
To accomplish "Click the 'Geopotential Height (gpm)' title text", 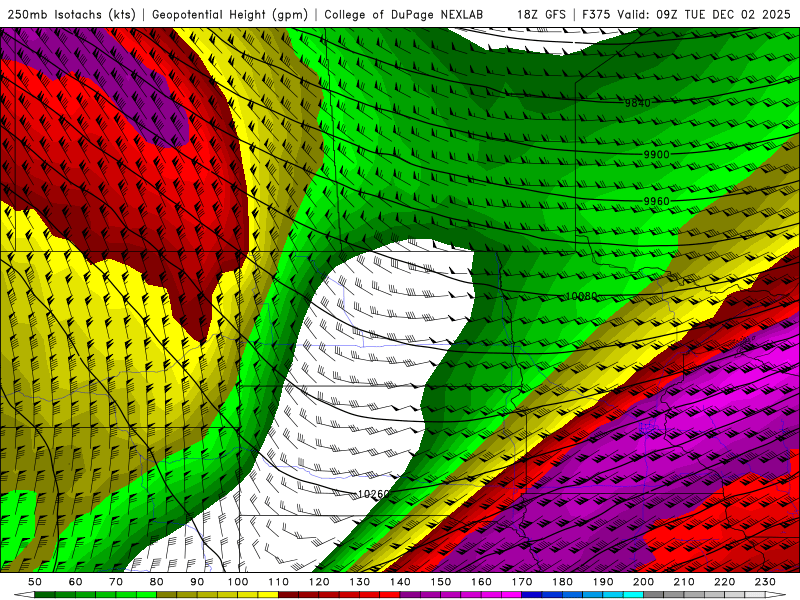I will 230,14.
